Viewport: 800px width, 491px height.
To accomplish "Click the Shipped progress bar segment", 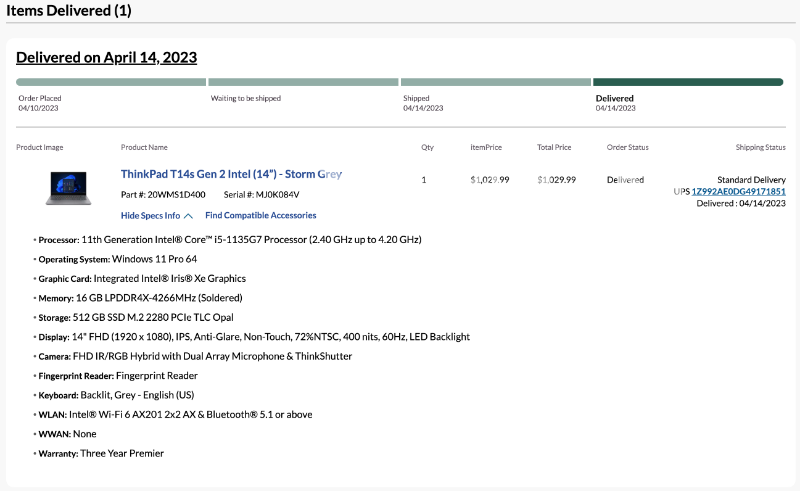I will pyautogui.click(x=495, y=82).
